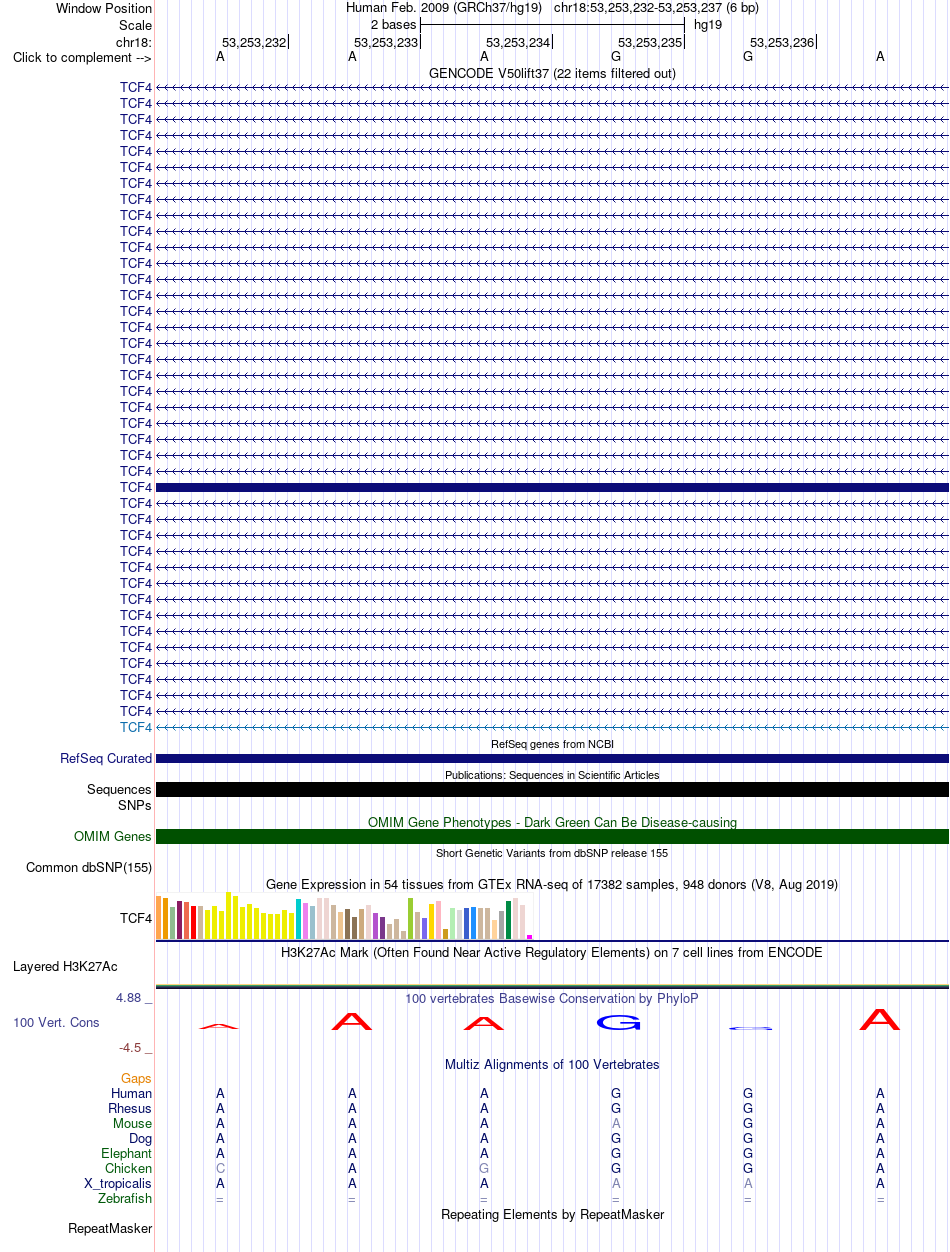Open 'Publications: Sequences in Scientific Articles' title
The height and width of the screenshot is (1252, 950).
click(552, 775)
